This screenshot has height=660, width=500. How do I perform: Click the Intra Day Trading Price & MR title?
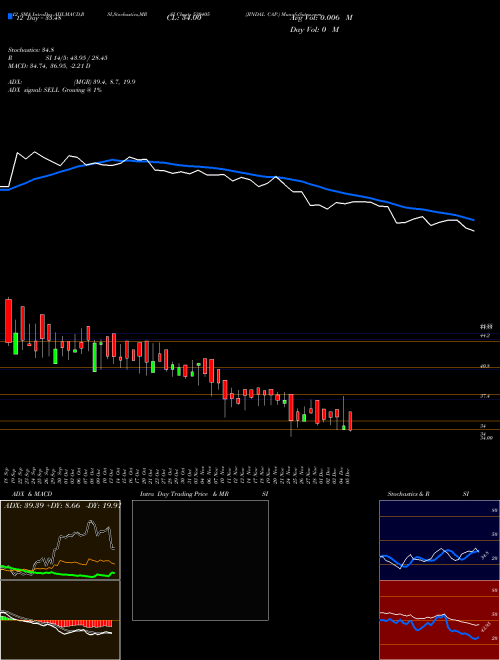[x=185, y=494]
